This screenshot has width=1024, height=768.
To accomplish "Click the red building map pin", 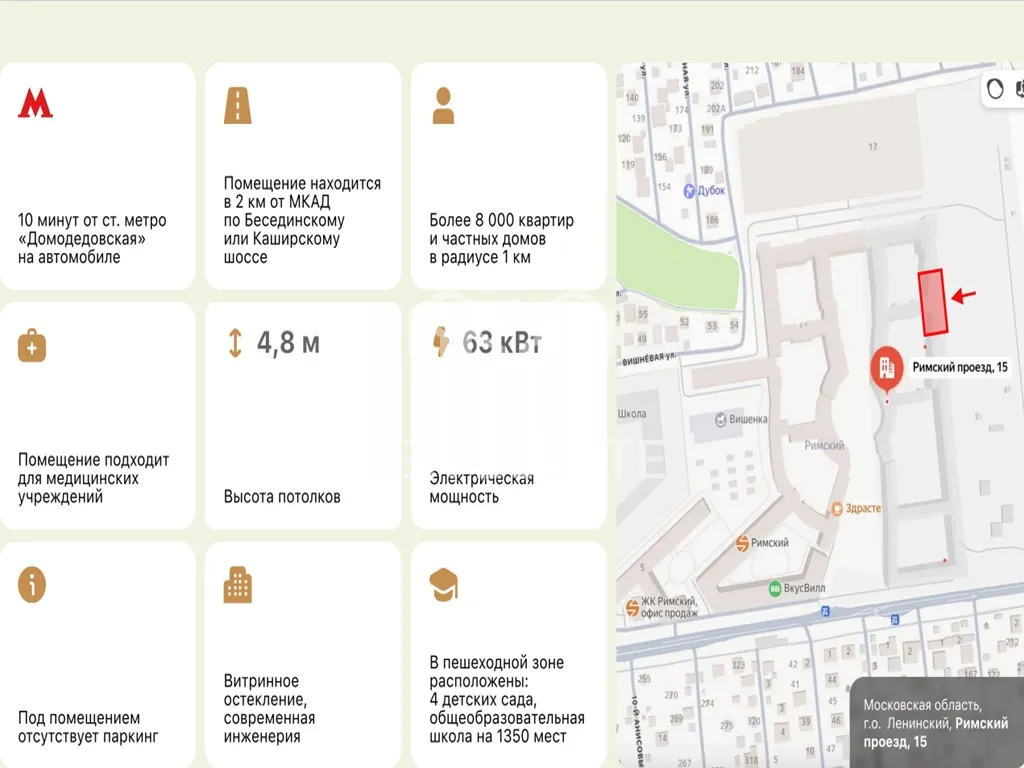I will pos(886,370).
